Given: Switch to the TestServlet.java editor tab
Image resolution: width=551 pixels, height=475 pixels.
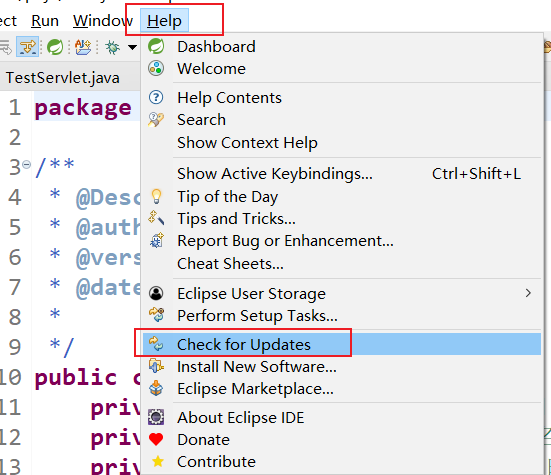Looking at the screenshot, I should tap(63, 78).
